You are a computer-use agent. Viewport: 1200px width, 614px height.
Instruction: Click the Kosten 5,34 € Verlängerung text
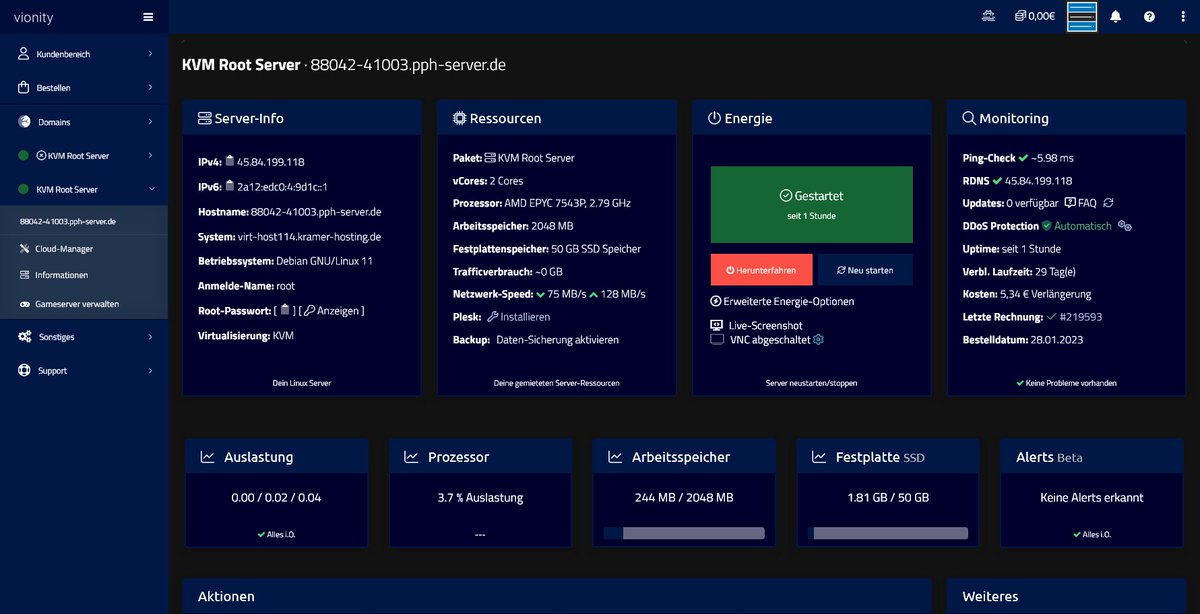click(1027, 294)
